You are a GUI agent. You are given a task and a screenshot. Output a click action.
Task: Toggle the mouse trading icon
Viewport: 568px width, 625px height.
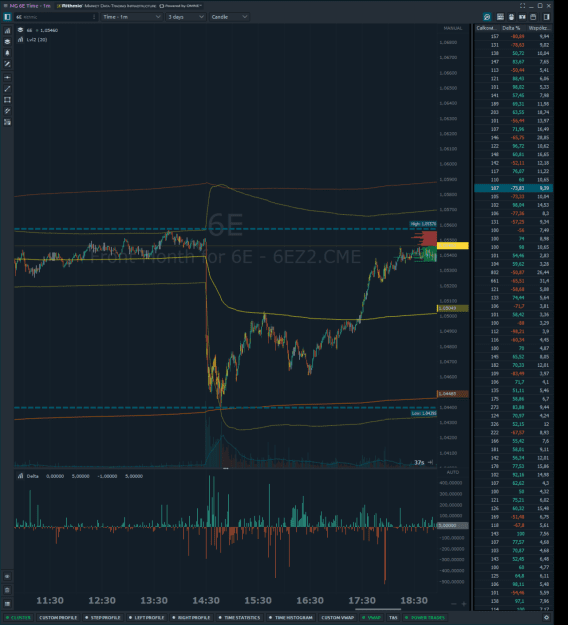[x=511, y=17]
